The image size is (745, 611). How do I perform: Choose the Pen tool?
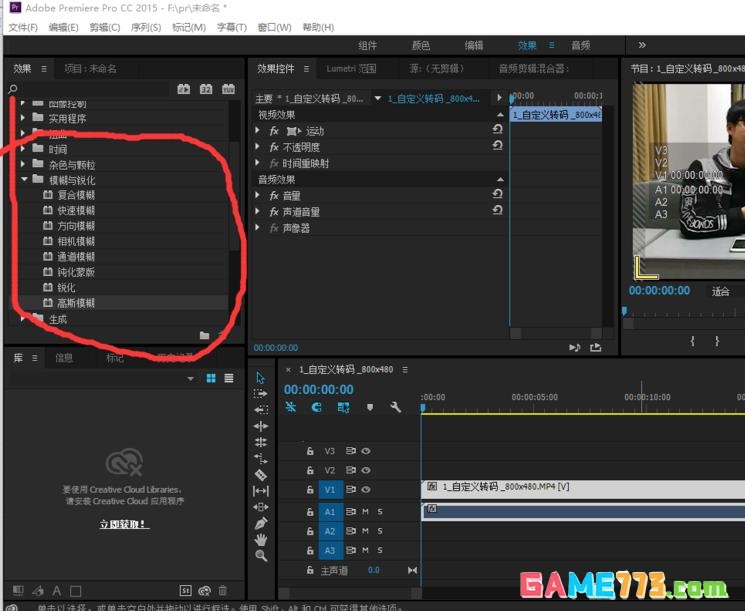[261, 524]
